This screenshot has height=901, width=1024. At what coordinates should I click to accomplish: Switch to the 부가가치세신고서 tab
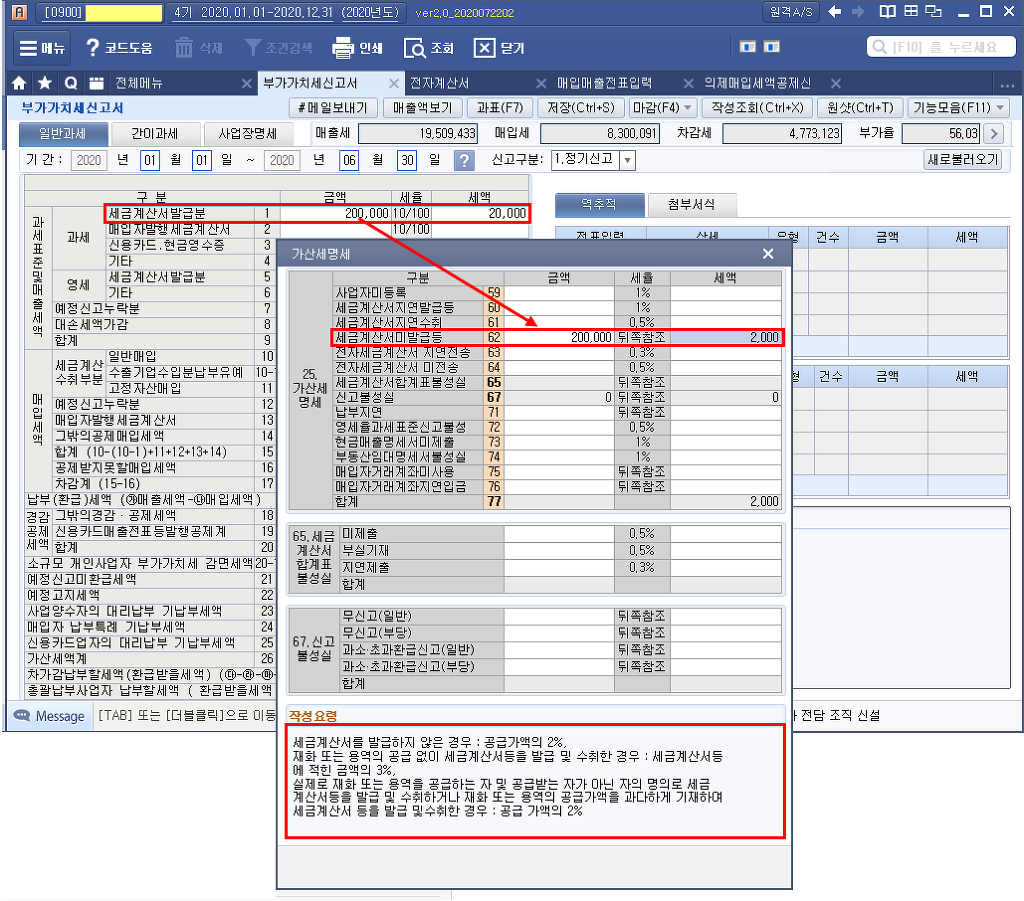coord(310,83)
